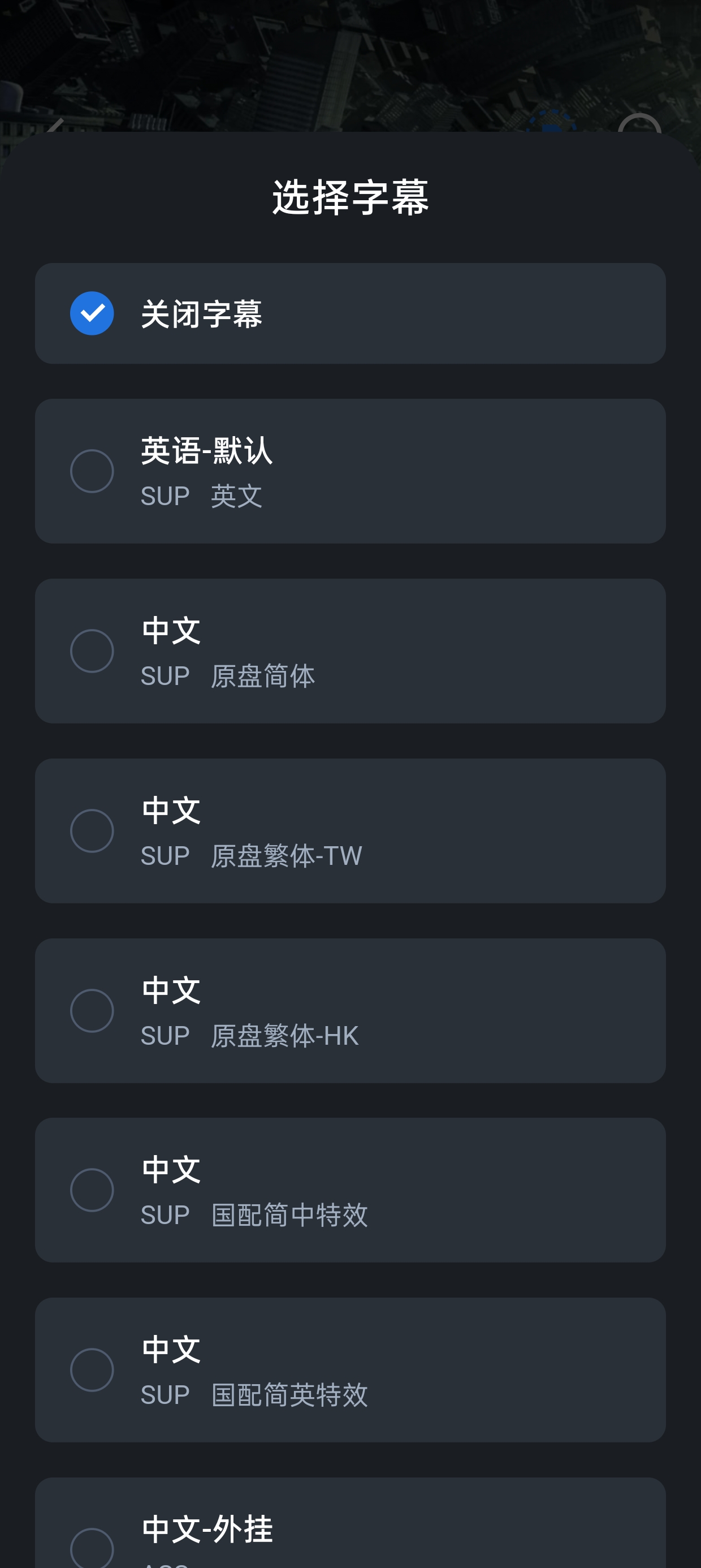701x1568 pixels.
Task: Tap the 中文-外挂 subtitle label
Action: coord(207,1529)
